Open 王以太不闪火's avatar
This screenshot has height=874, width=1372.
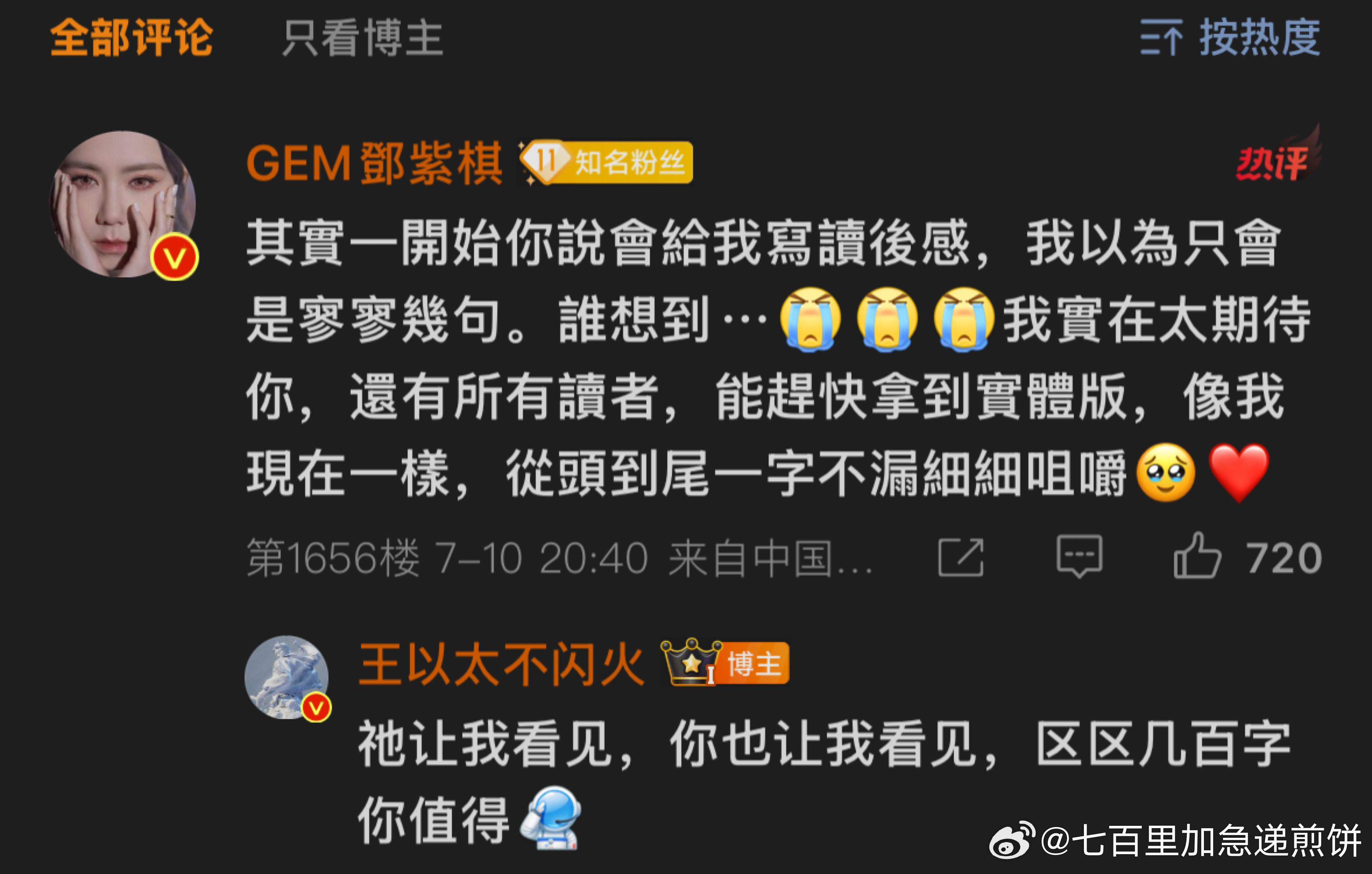[x=287, y=677]
